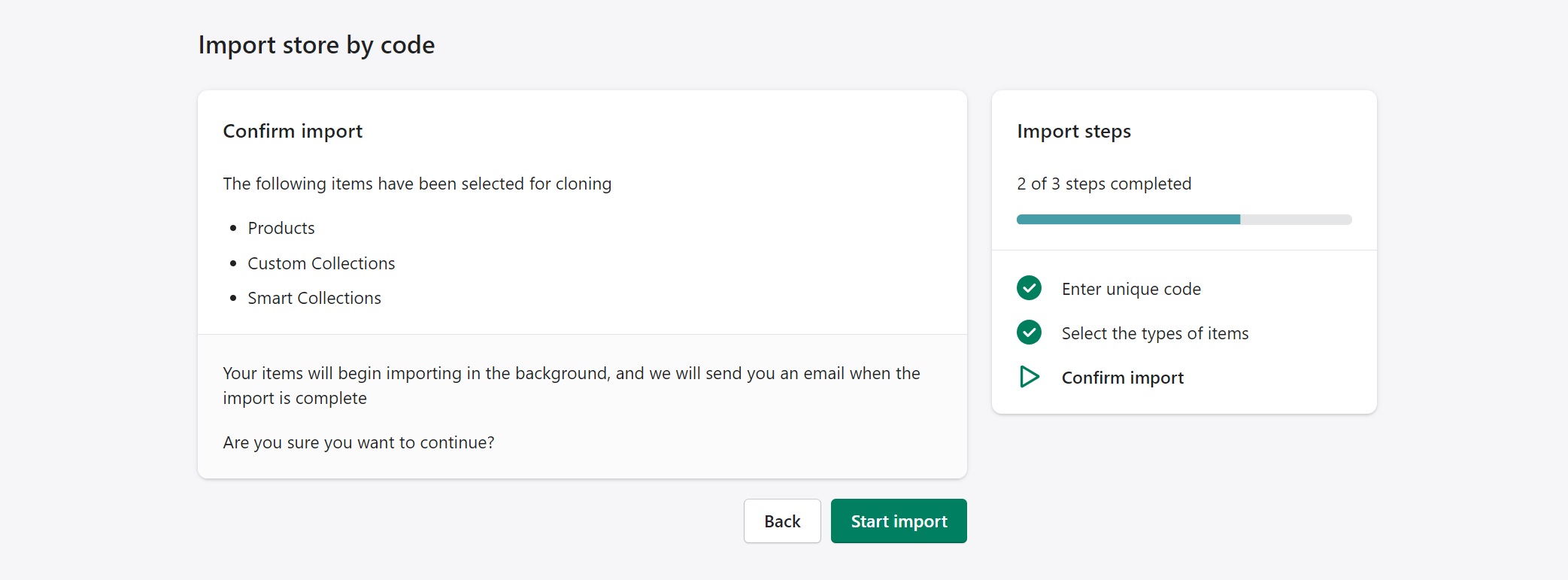Screen dimensions: 1568x580
Task: Click 'The following items have been selected' text
Action: (417, 184)
